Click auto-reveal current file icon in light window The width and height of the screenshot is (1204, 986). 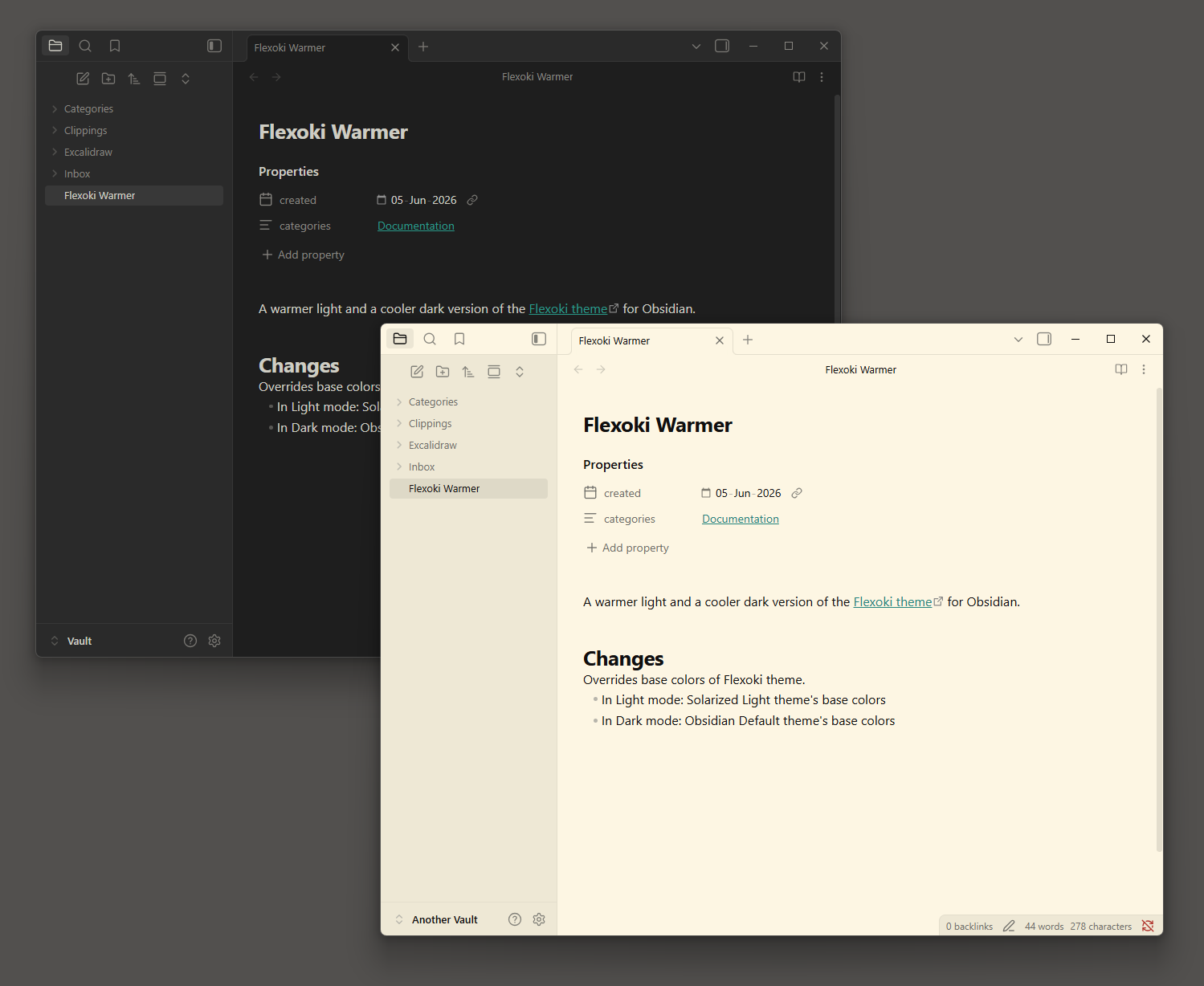[494, 372]
